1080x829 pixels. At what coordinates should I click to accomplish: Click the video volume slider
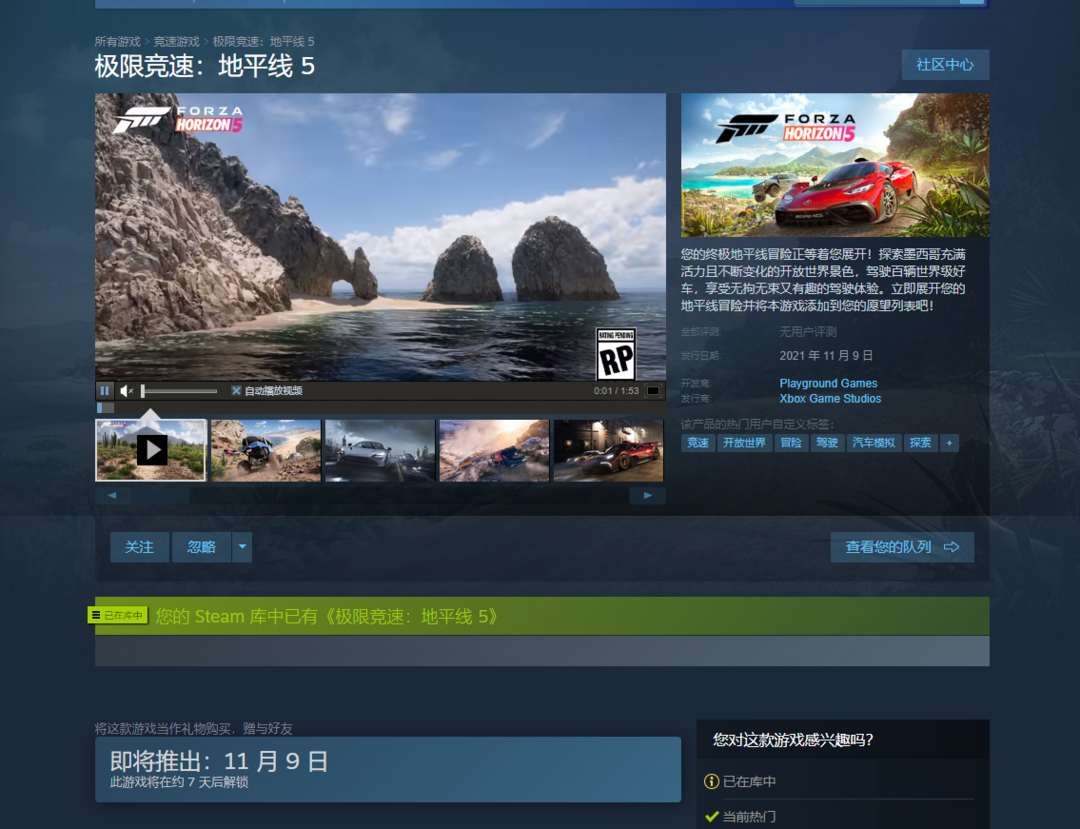[x=179, y=391]
